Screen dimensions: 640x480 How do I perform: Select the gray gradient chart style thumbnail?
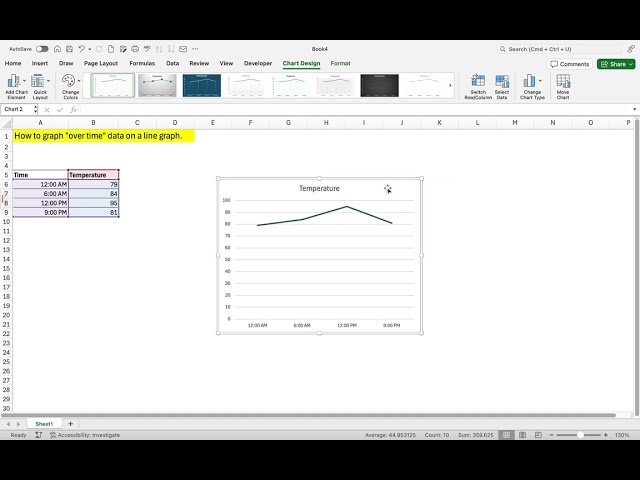click(x=157, y=85)
